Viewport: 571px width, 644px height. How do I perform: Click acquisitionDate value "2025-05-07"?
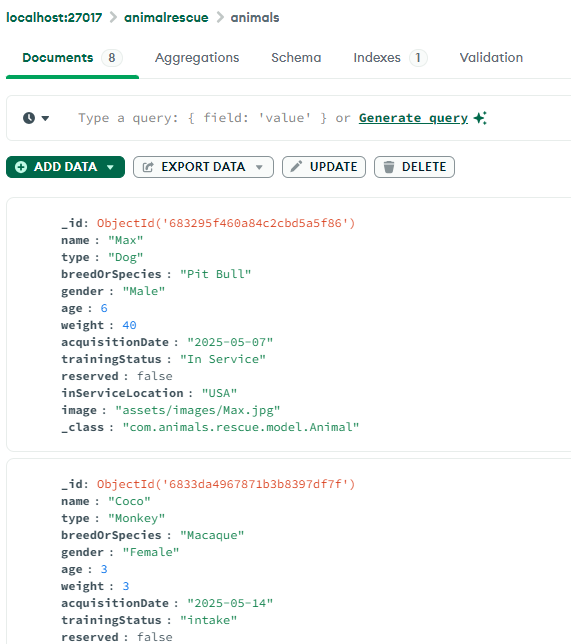tap(230, 342)
